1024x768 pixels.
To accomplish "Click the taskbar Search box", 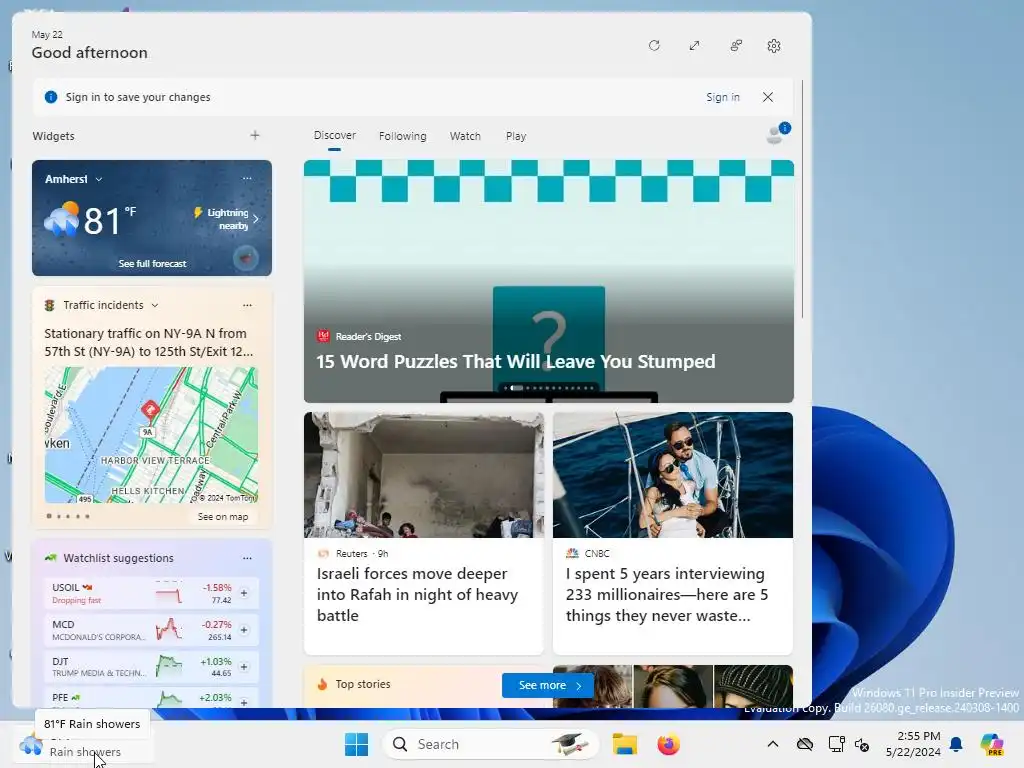I will [491, 744].
